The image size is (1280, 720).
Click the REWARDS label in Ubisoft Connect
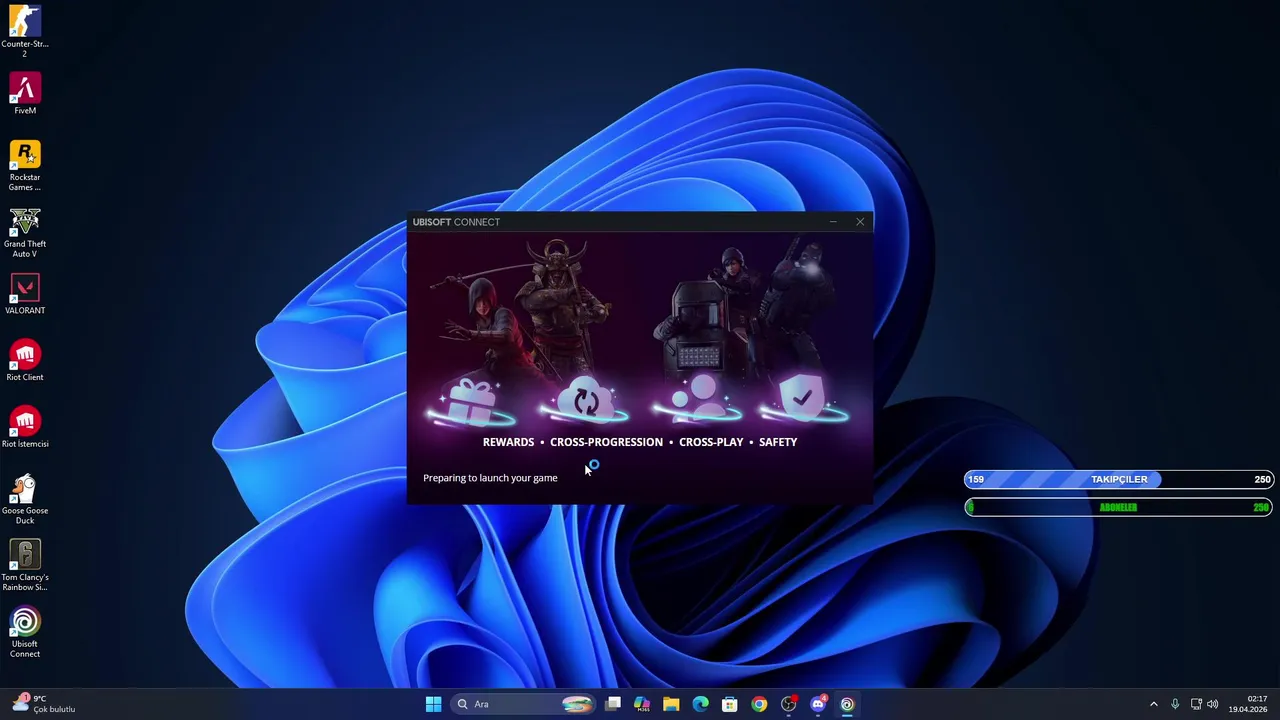point(508,442)
